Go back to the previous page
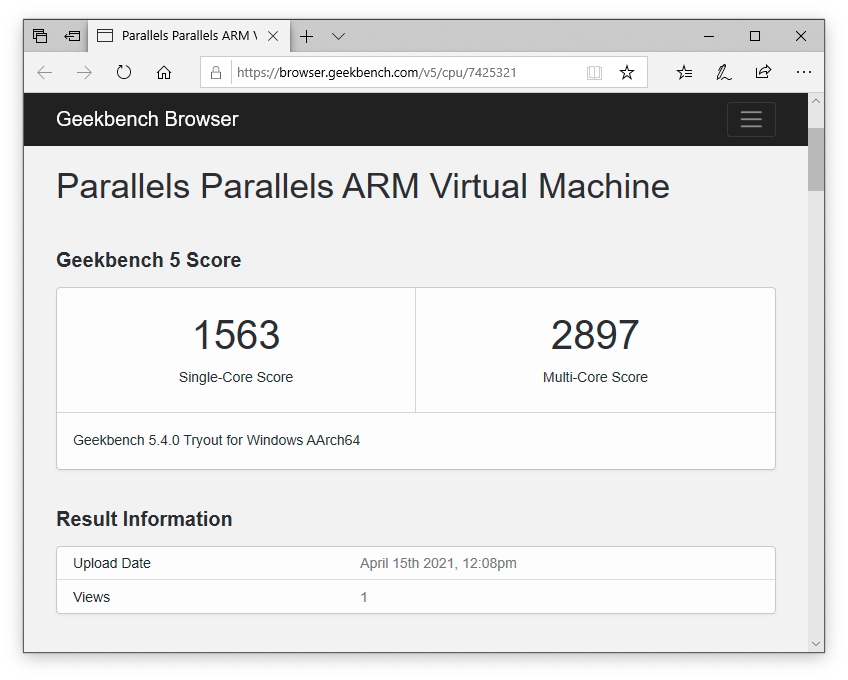 44,72
